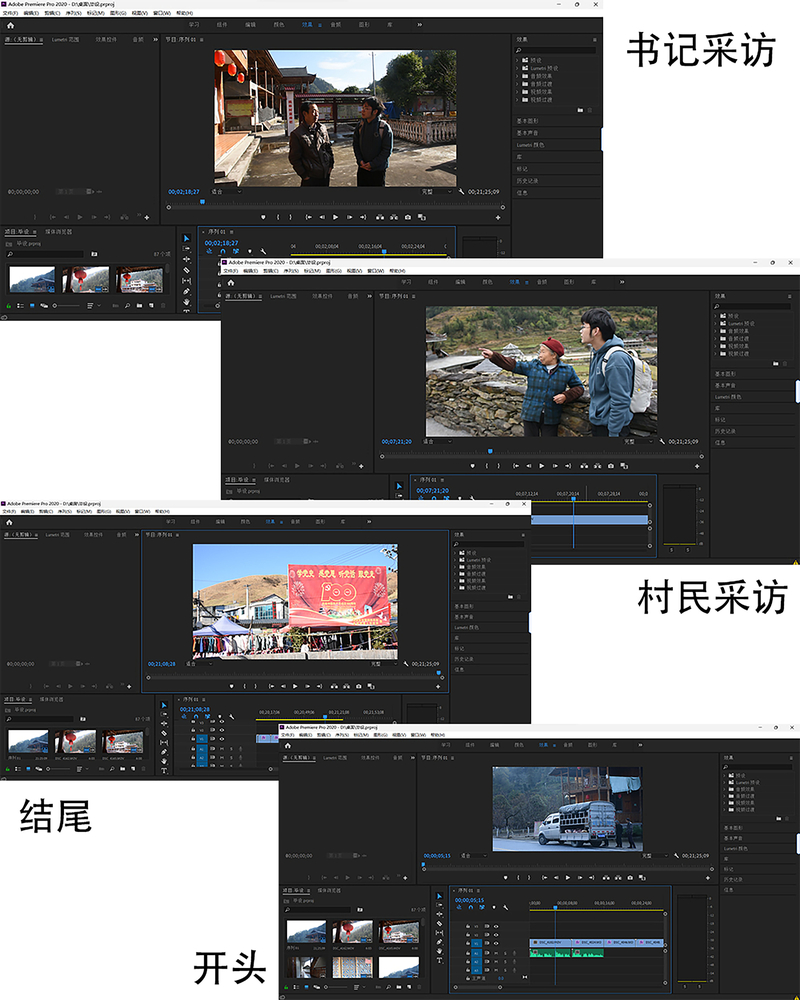This screenshot has width=800, height=1000.
Task: Click the Export Frame camera icon
Action: (x=406, y=217)
